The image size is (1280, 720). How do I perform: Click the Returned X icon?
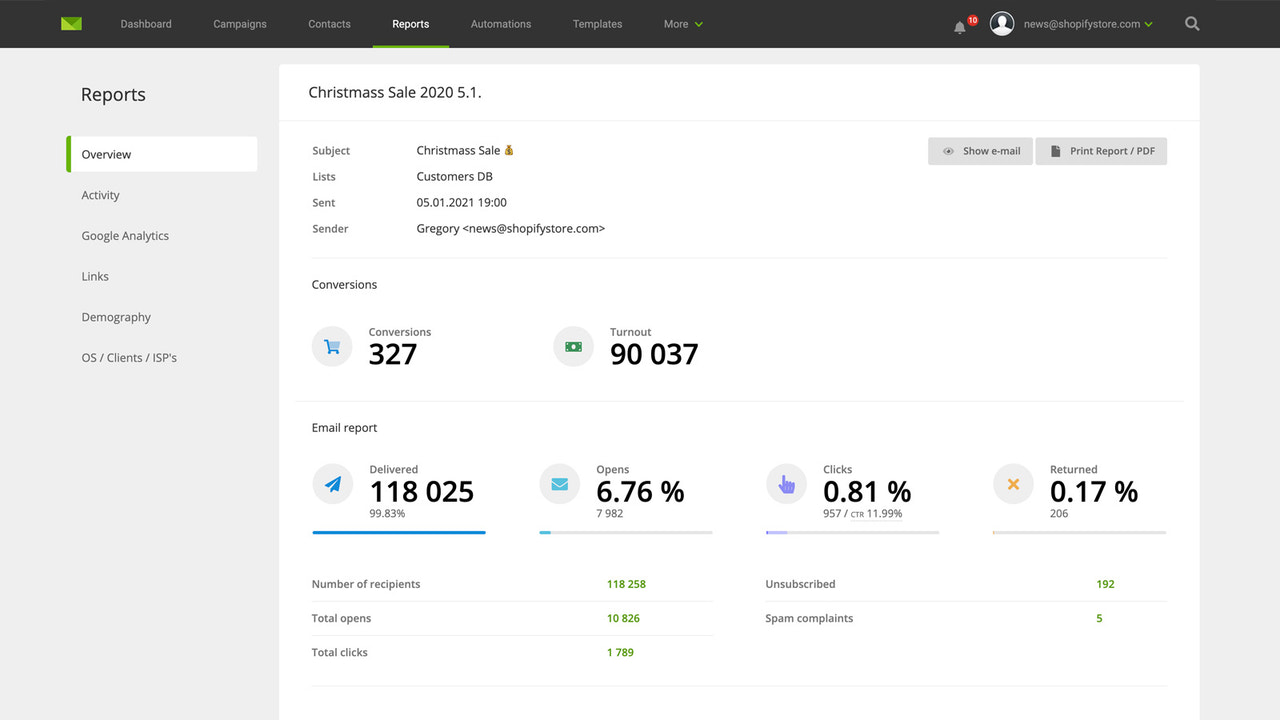point(1013,484)
